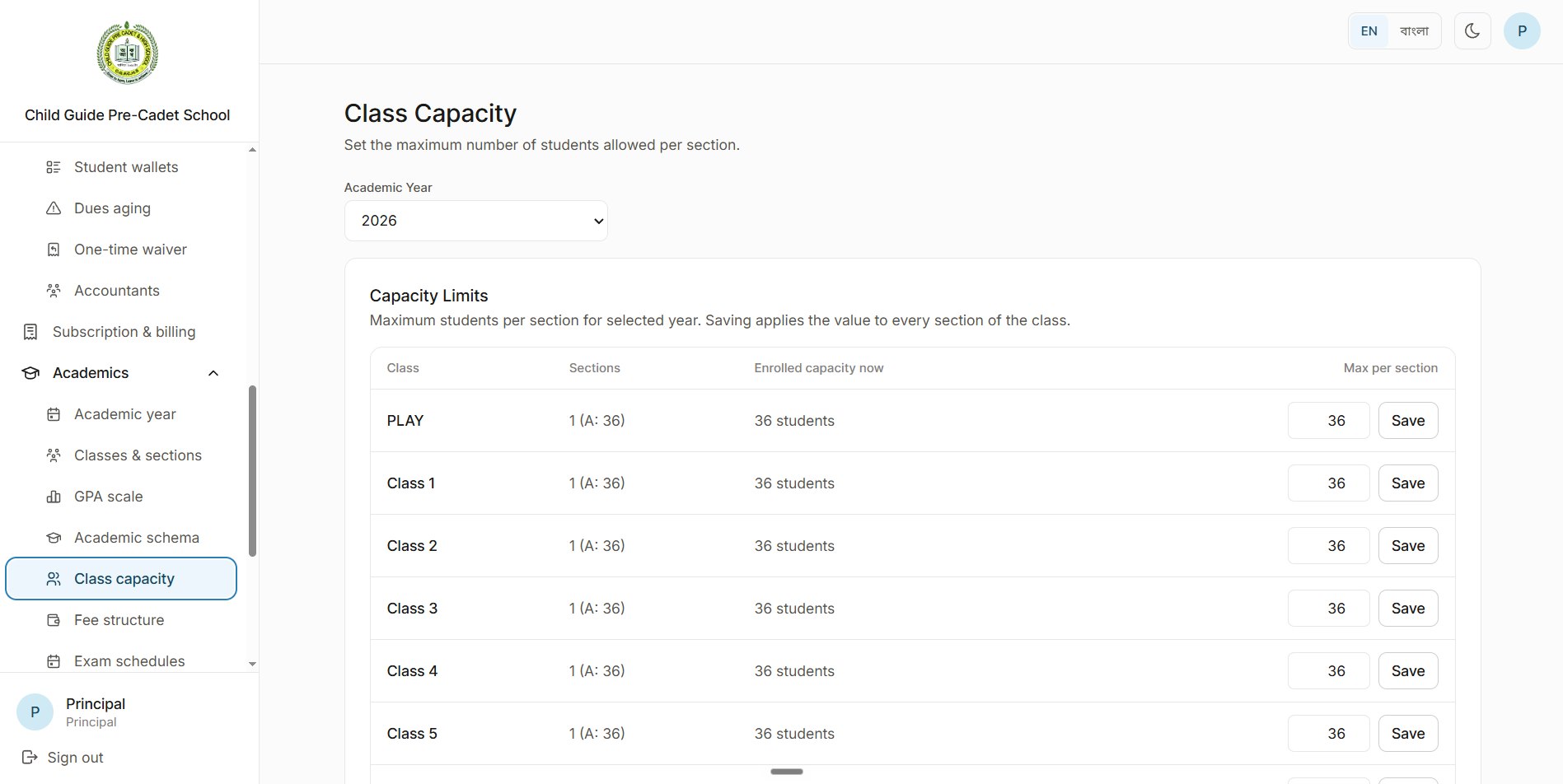Save capacity for Class 1
1563x784 pixels.
(x=1408, y=483)
